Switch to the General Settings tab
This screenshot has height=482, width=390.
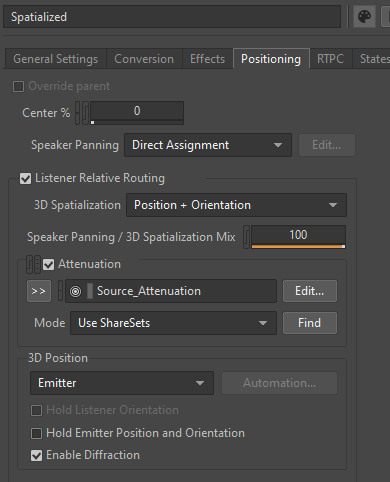(x=56, y=59)
